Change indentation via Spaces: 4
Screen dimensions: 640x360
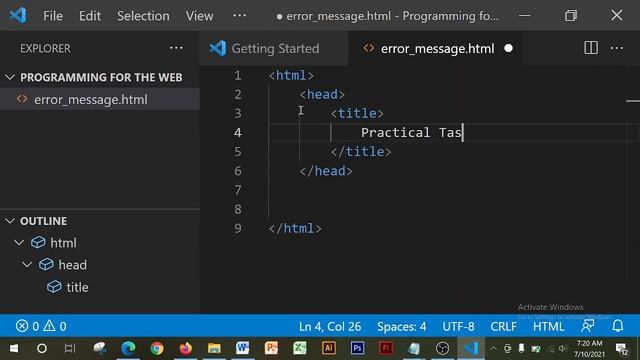coord(401,327)
